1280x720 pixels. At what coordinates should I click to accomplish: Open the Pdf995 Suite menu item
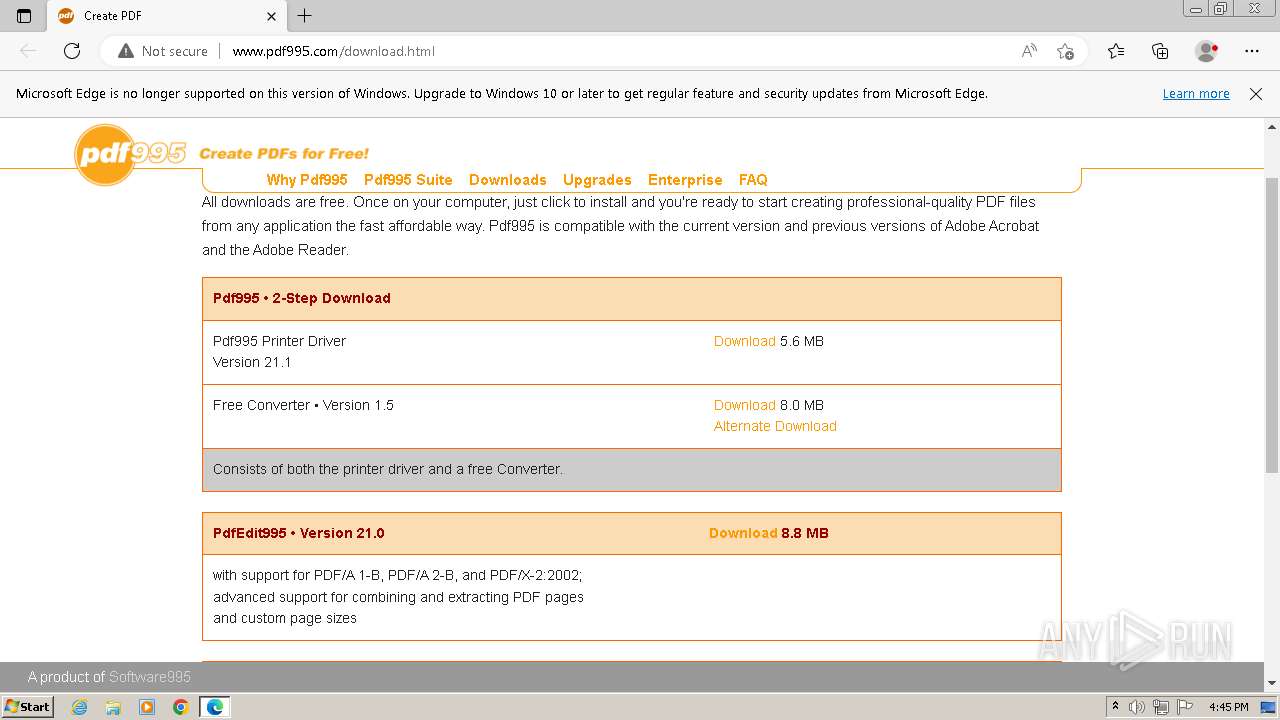click(x=408, y=180)
